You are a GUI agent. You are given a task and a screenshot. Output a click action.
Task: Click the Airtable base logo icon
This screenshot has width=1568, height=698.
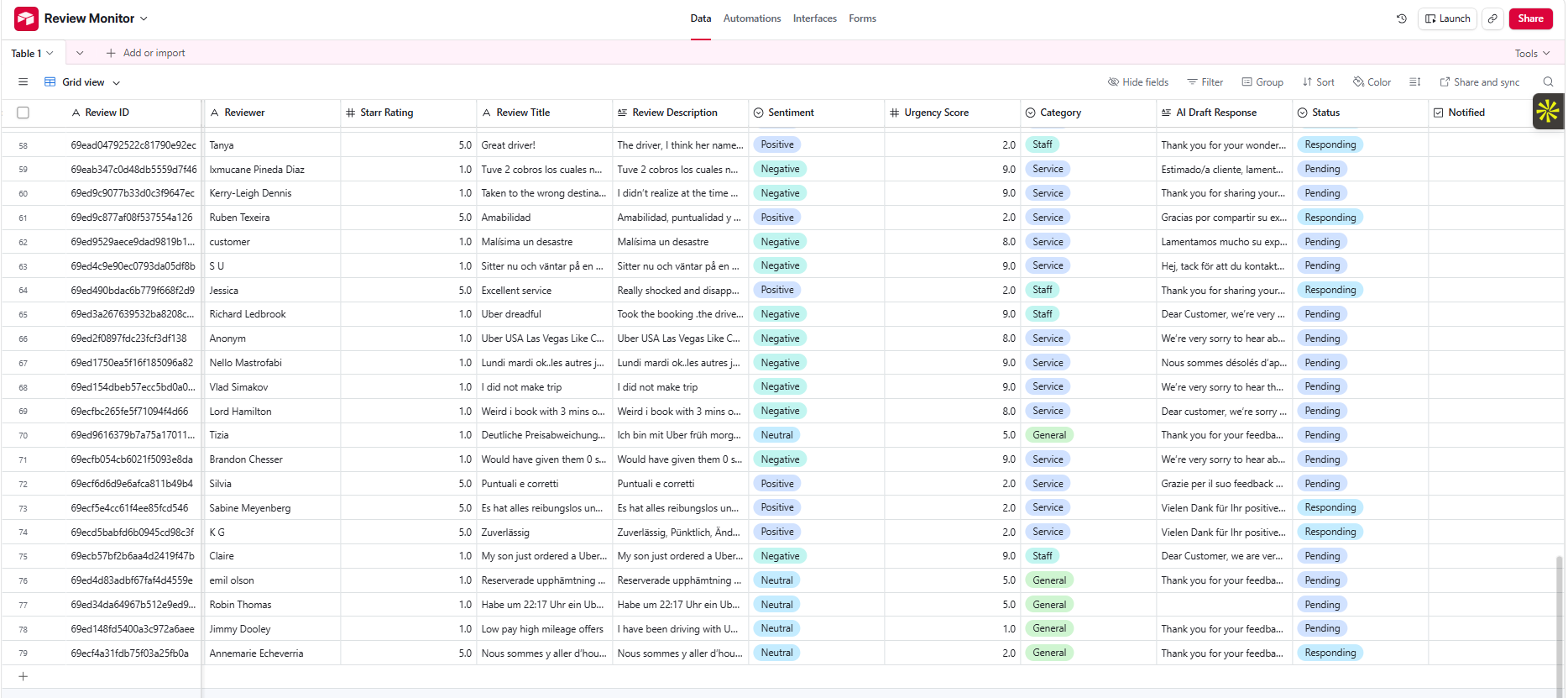26,18
